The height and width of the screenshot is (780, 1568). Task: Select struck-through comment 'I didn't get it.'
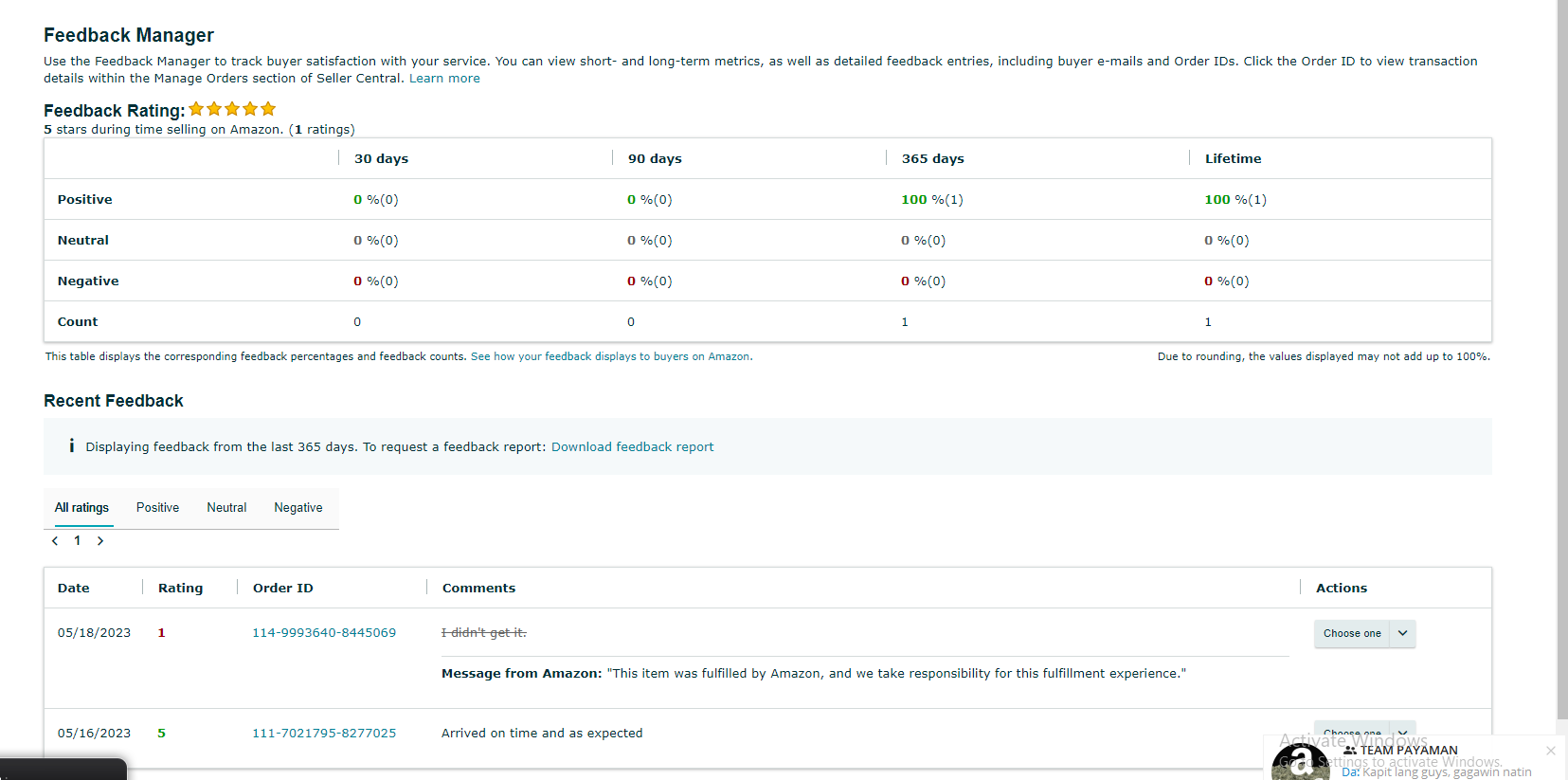click(x=484, y=632)
